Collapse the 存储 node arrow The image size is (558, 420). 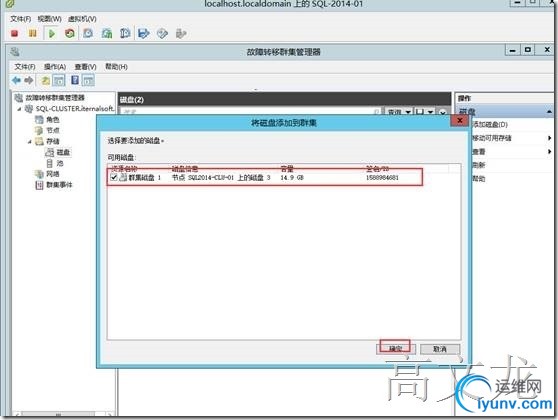30,142
